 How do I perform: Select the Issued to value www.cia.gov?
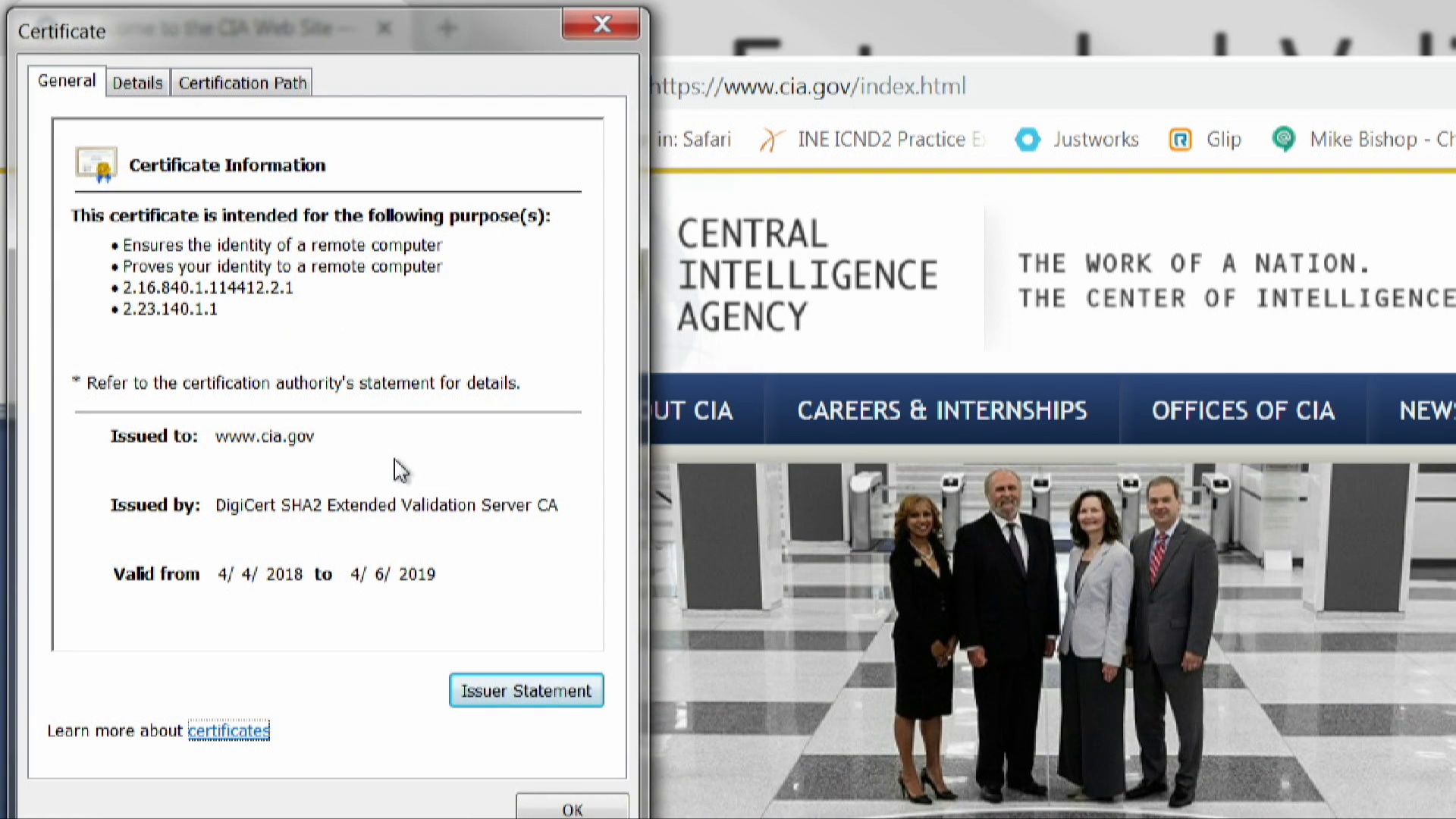pos(265,437)
